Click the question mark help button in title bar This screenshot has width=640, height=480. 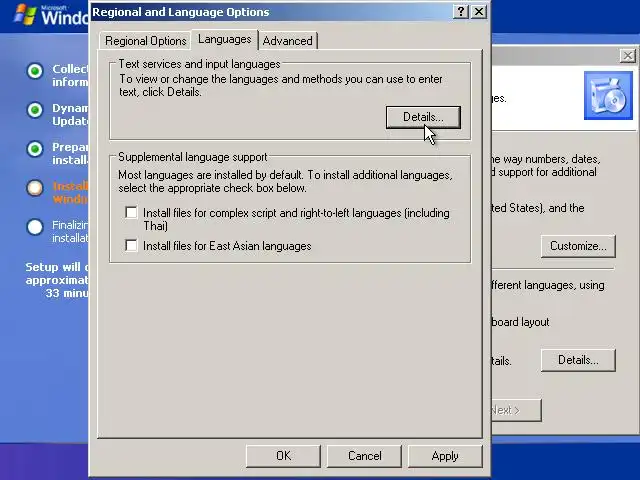click(461, 12)
